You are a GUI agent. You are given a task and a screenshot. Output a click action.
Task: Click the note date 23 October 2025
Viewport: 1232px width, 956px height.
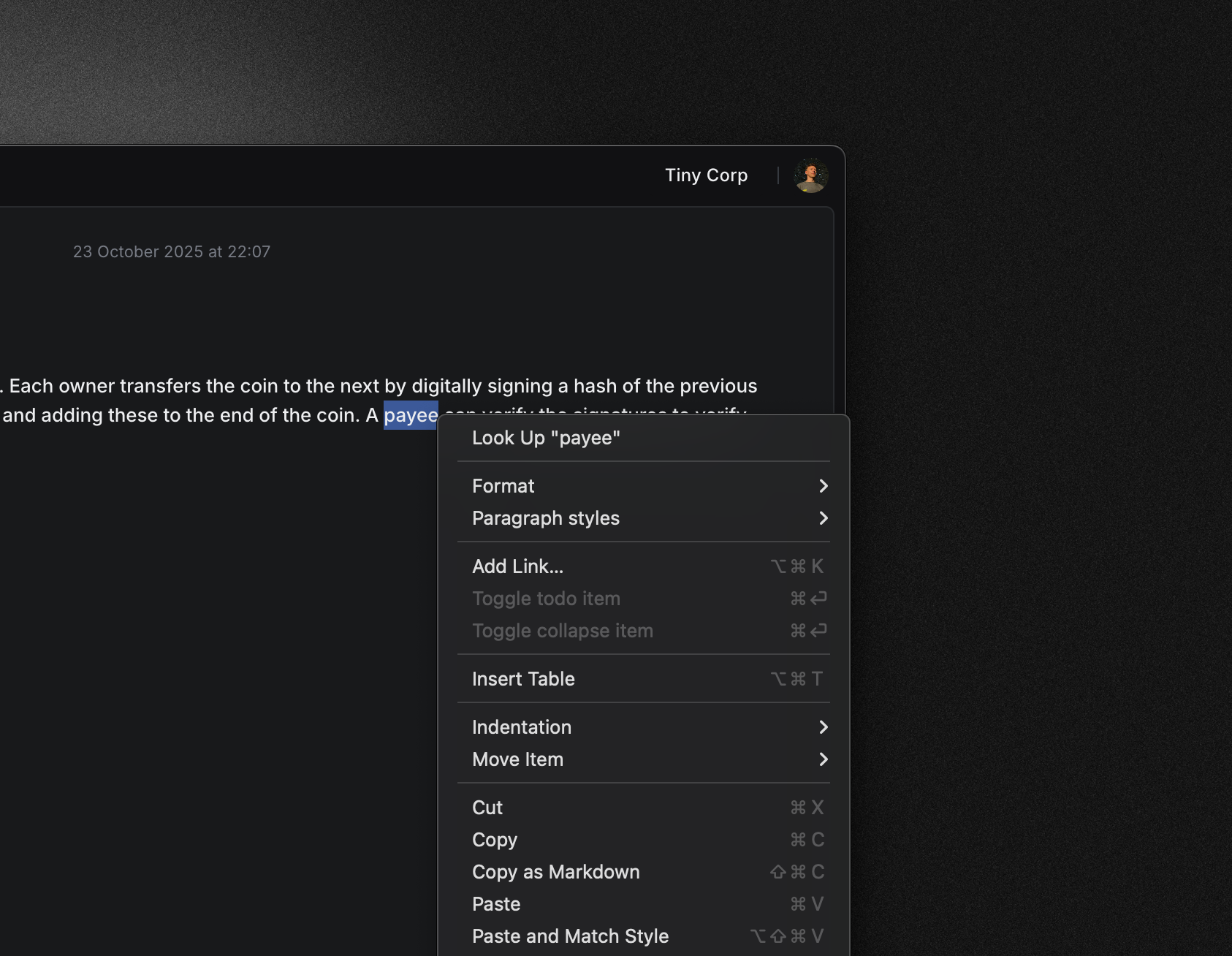tap(172, 251)
